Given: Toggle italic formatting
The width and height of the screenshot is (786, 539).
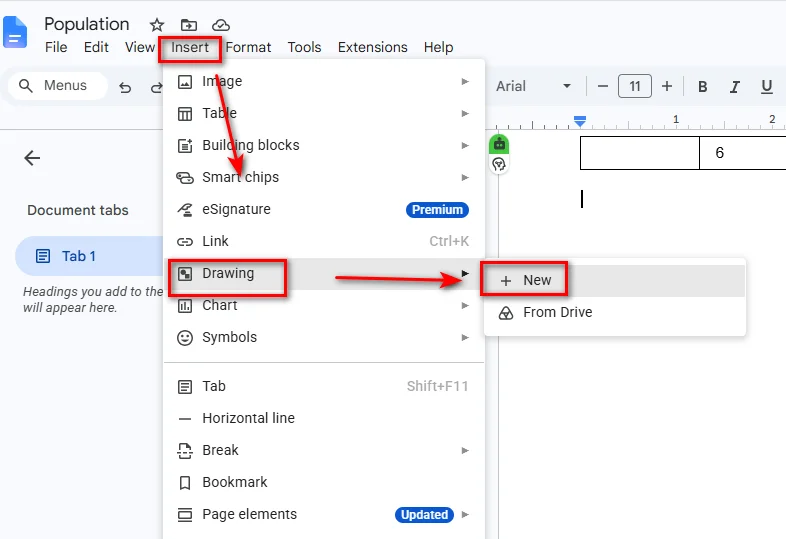Looking at the screenshot, I should pos(734,87).
